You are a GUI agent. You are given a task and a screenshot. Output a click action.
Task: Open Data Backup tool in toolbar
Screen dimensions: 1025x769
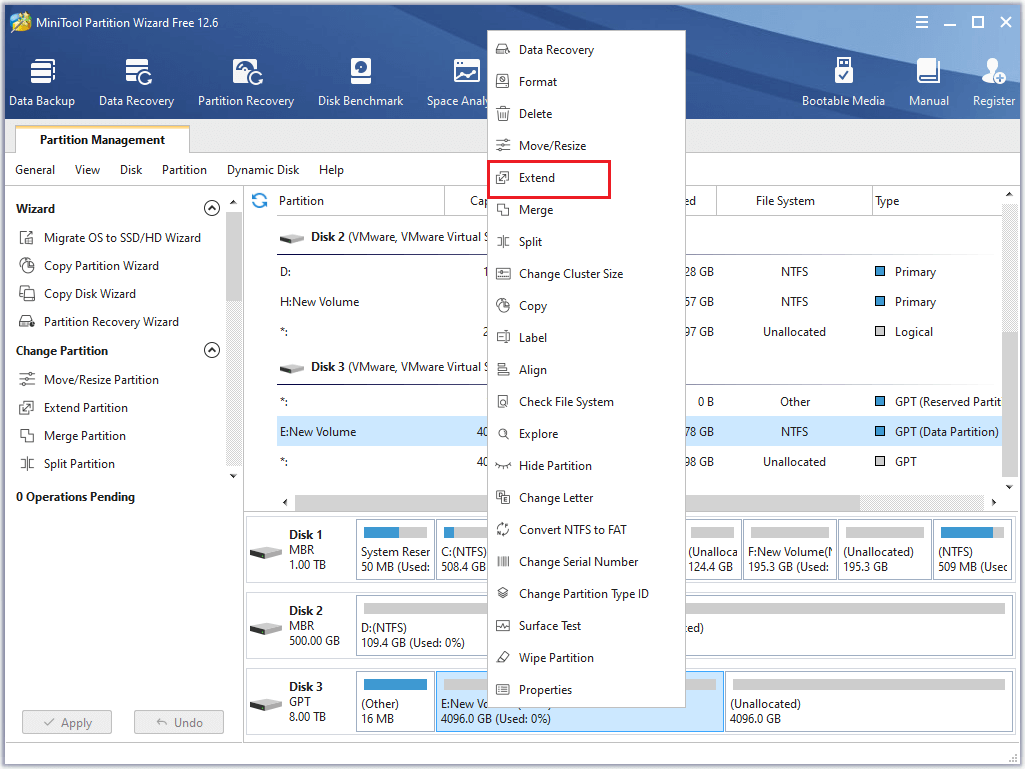point(42,82)
